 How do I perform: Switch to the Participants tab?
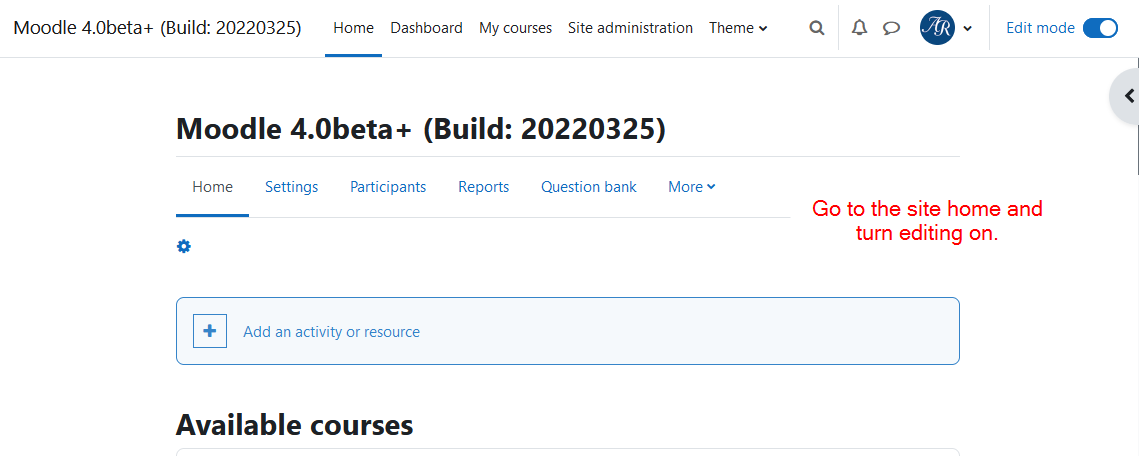pos(388,187)
